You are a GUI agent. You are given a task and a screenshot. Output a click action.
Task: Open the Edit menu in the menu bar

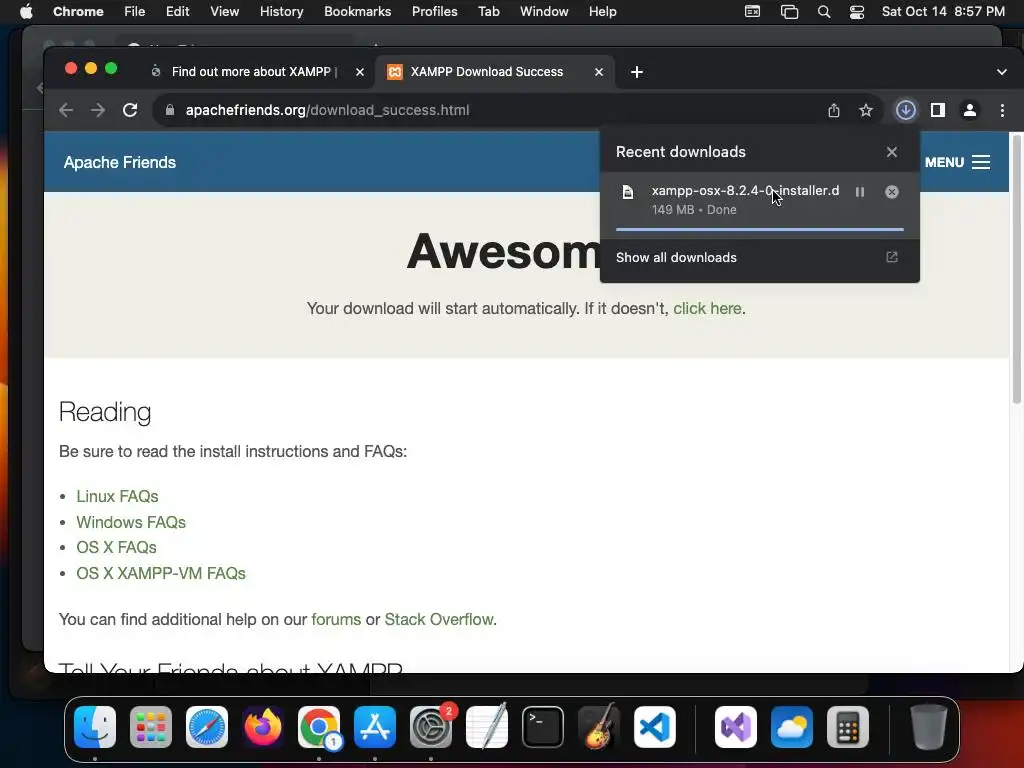pyautogui.click(x=178, y=12)
